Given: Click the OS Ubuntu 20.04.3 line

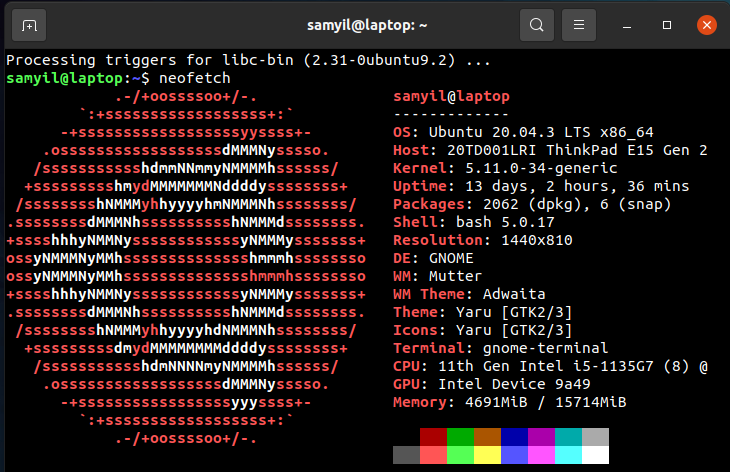Looking at the screenshot, I should coord(522,132).
